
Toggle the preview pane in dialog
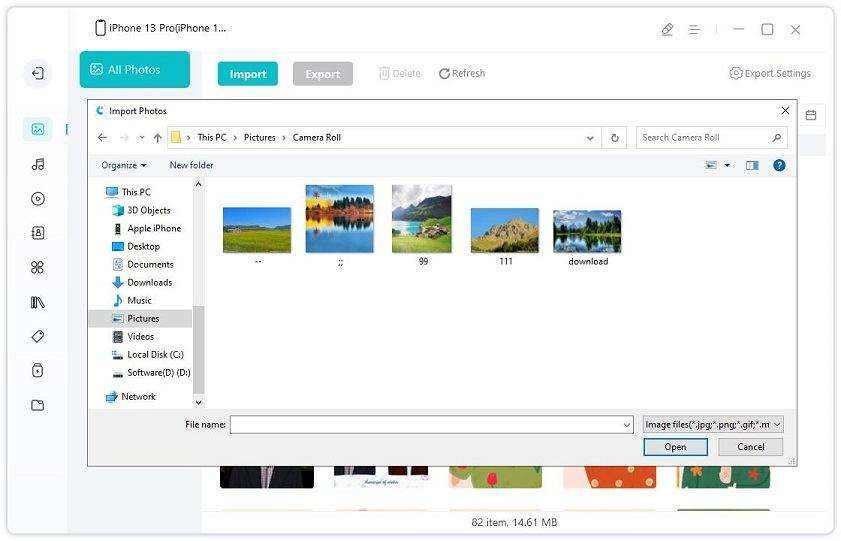[752, 165]
